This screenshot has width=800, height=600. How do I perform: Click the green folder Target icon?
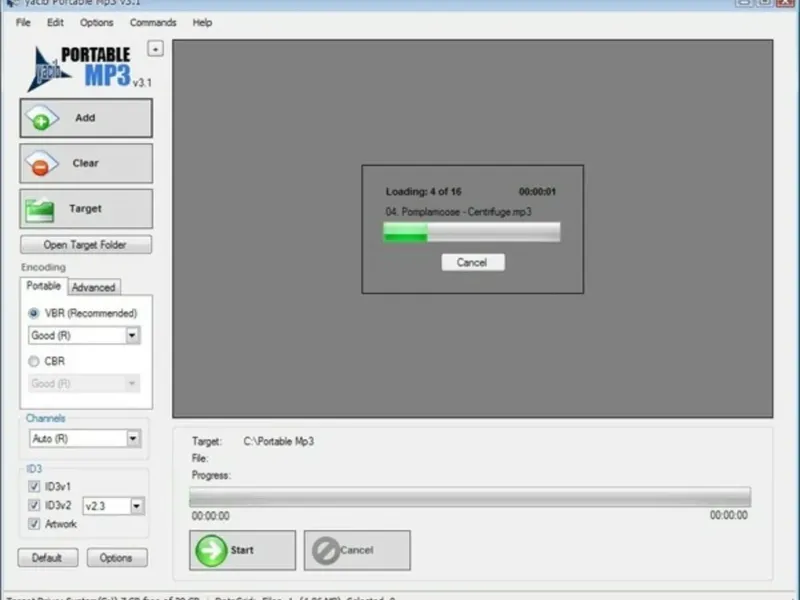pos(40,210)
